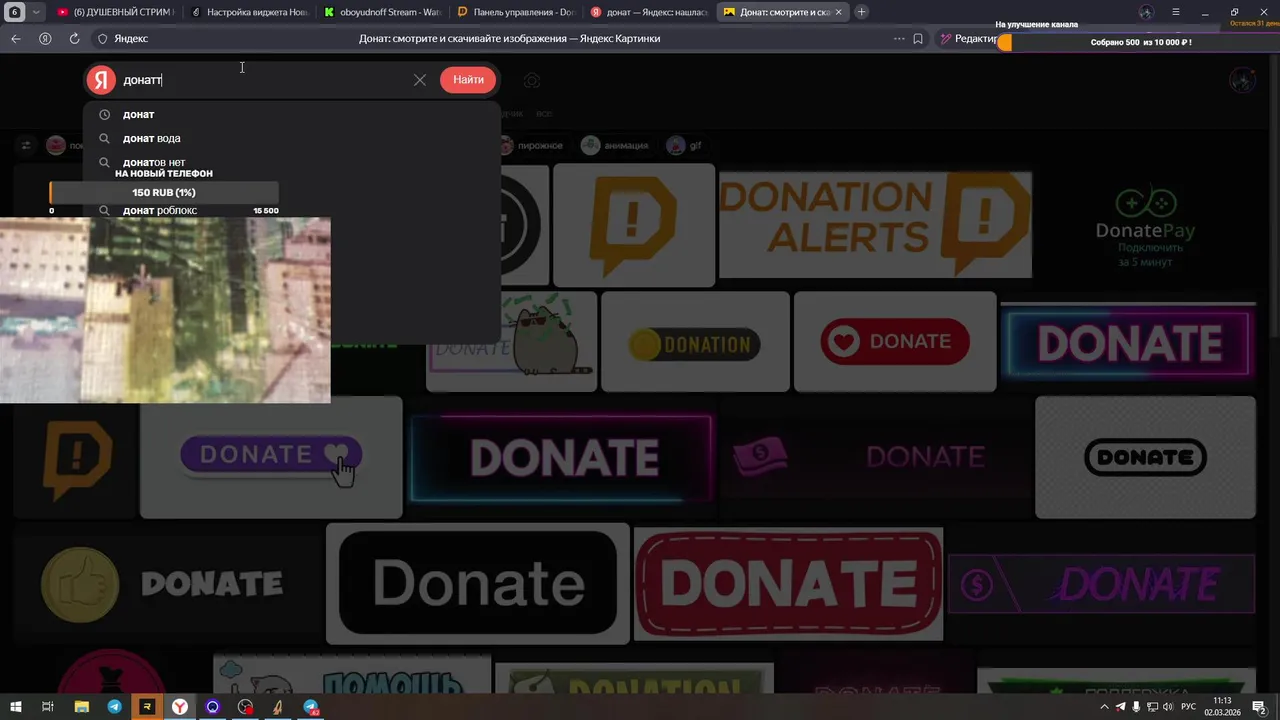
Task: Click the Yandex logo in search bar
Action: (x=101, y=80)
